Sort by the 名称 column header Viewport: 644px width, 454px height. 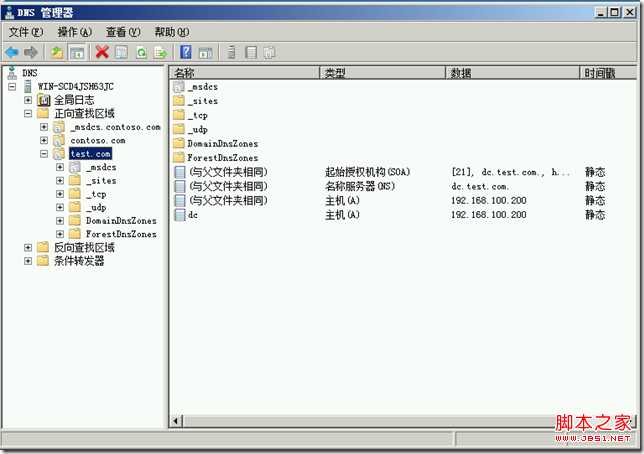pos(244,73)
